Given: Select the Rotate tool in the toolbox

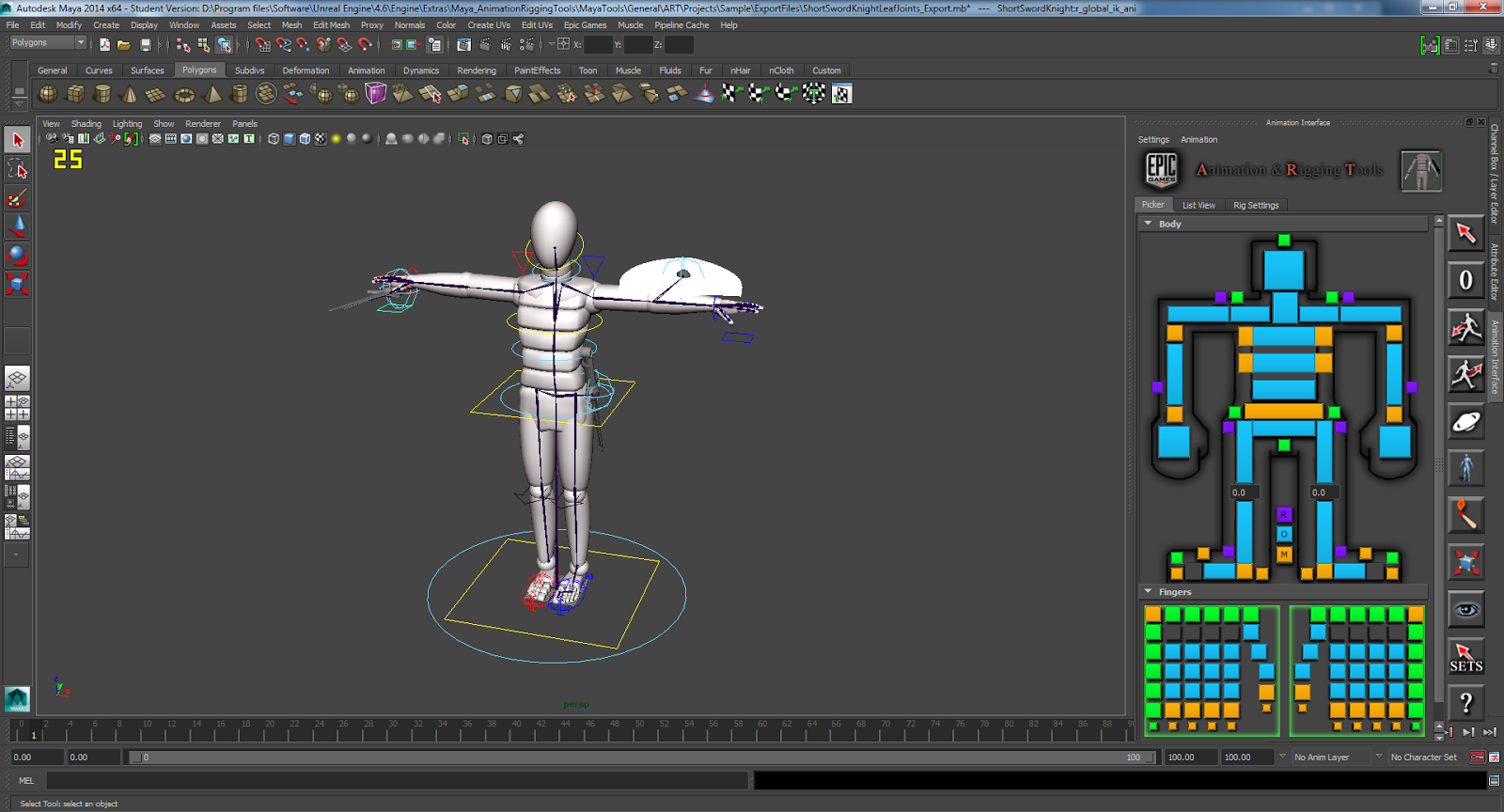Looking at the screenshot, I should tap(17, 256).
